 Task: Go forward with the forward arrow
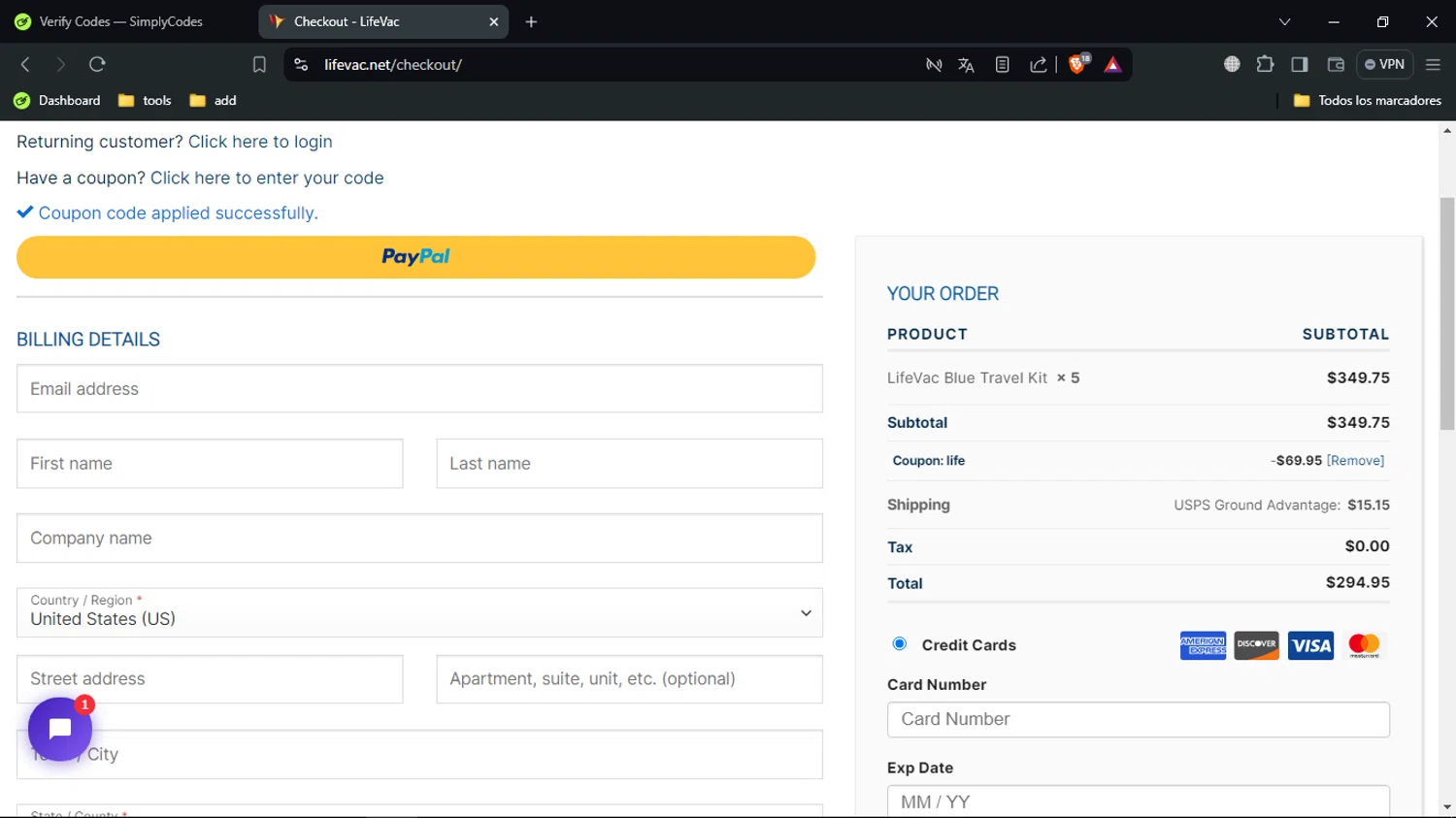[x=60, y=64]
